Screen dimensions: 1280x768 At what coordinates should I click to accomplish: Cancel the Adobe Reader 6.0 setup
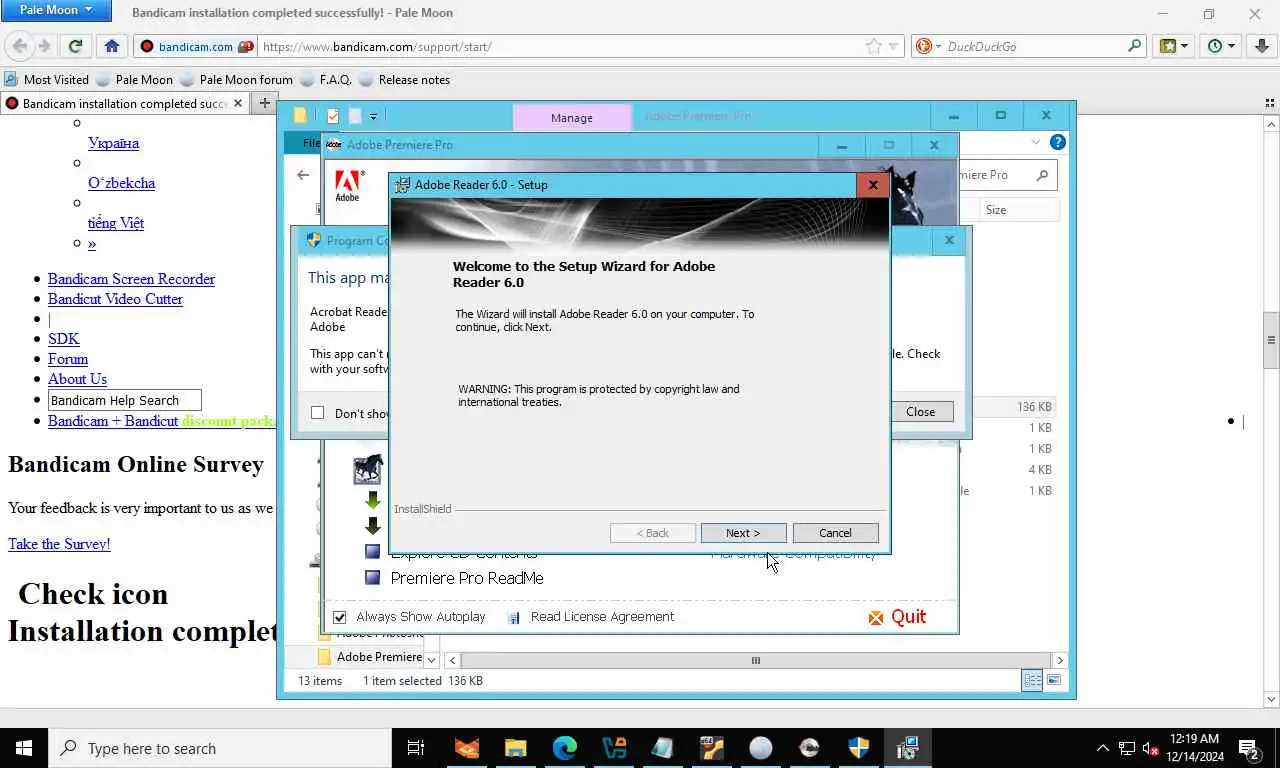[x=835, y=533]
